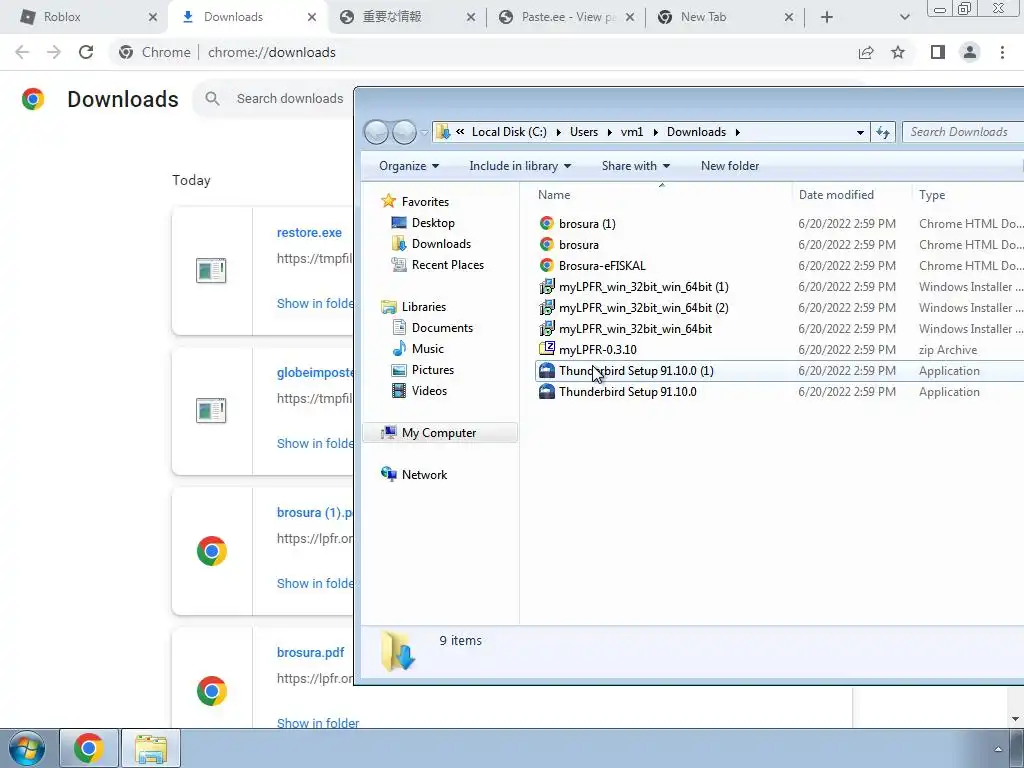Click Thunderbird Setup 91.10.0 icon
Image resolution: width=1024 pixels, height=768 pixels.
pos(547,392)
